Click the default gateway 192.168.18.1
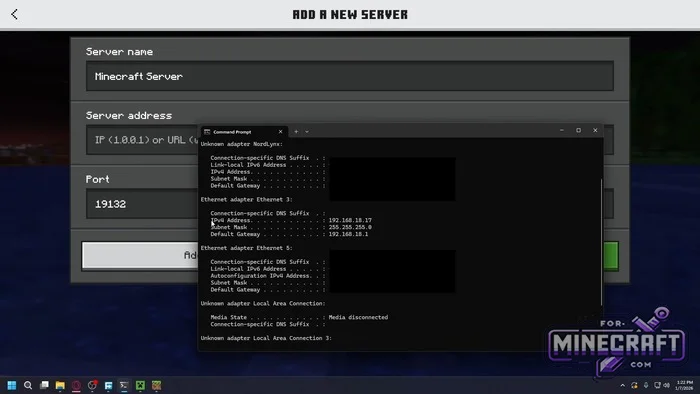The width and height of the screenshot is (700, 394). (348, 234)
